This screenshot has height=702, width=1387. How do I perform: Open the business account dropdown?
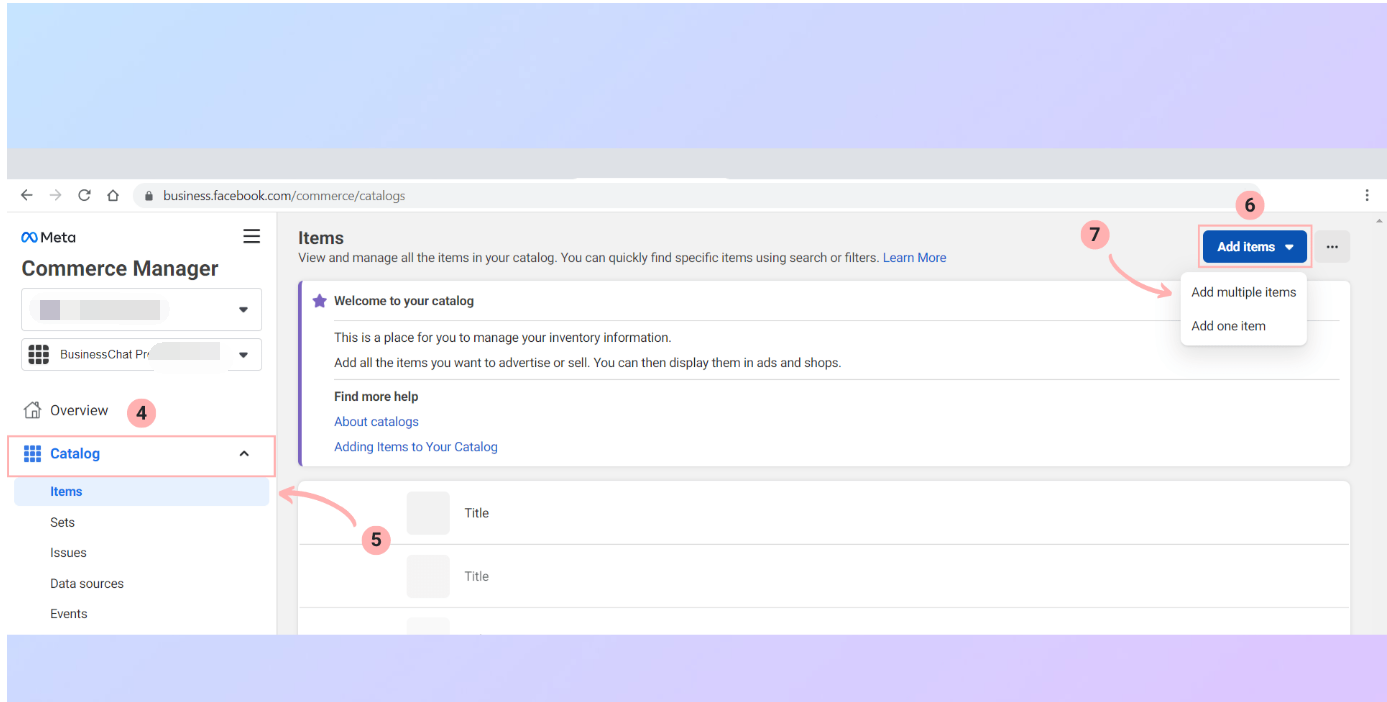coord(141,310)
